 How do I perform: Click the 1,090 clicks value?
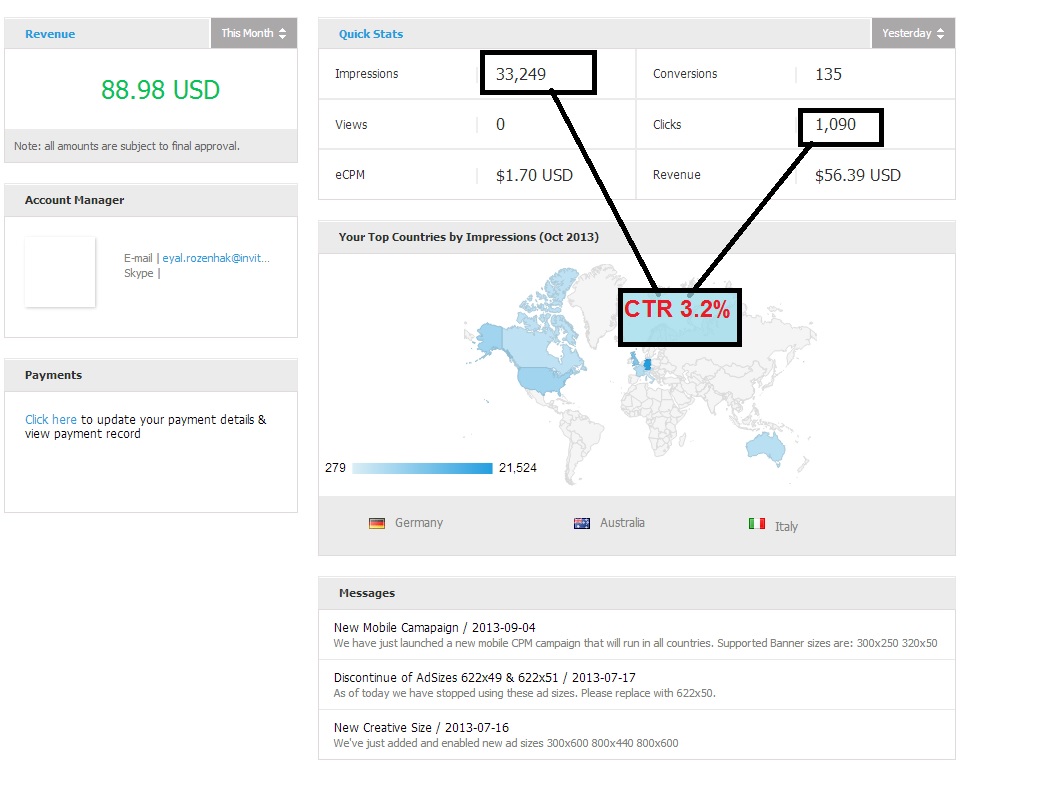tap(835, 125)
